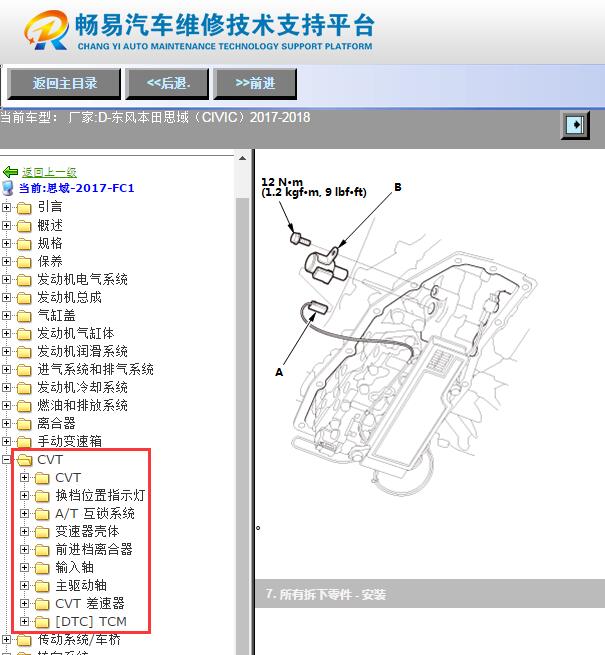Select the 输入轴 tree item

(x=74, y=567)
